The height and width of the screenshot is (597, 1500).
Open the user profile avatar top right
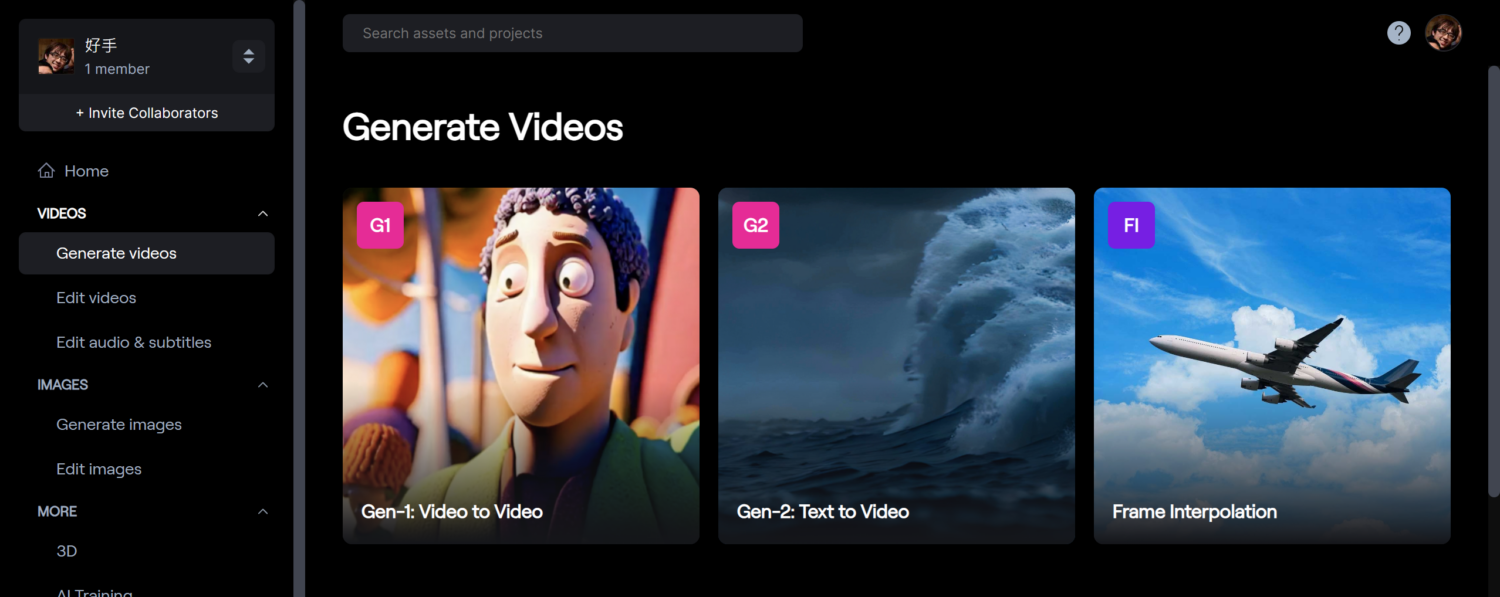1443,33
